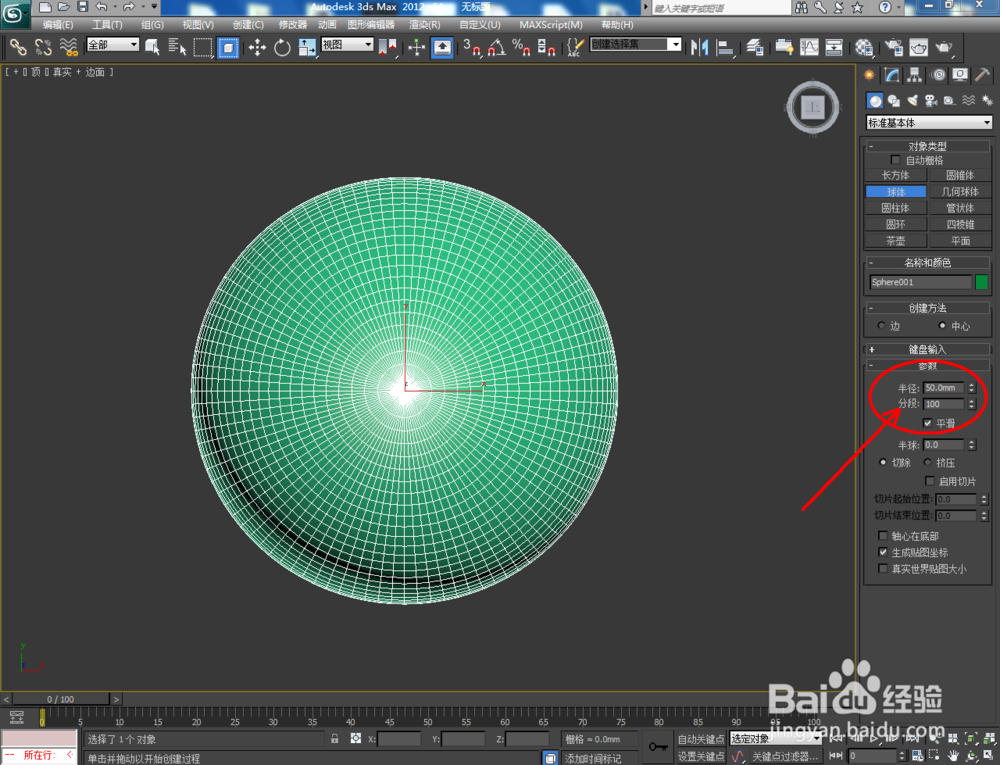Screen dimensions: 1000x765
Task: Toggle the 生成贴图坐标 checkbox
Action: tap(883, 552)
